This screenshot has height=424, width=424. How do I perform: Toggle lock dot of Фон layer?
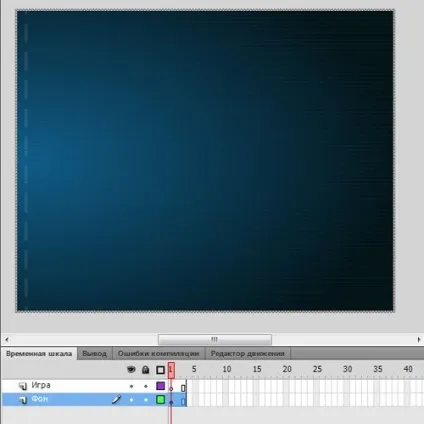pyautogui.click(x=146, y=400)
